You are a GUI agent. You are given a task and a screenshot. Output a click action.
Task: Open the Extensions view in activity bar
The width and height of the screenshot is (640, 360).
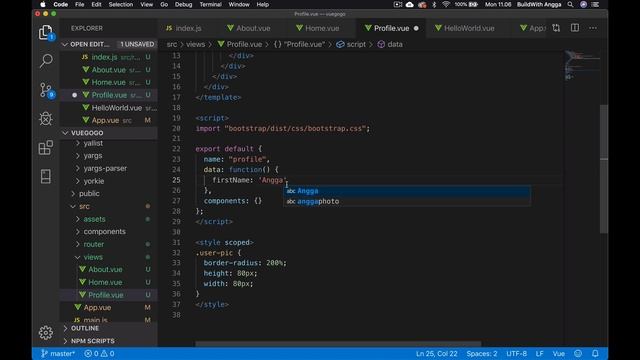pyautogui.click(x=46, y=147)
